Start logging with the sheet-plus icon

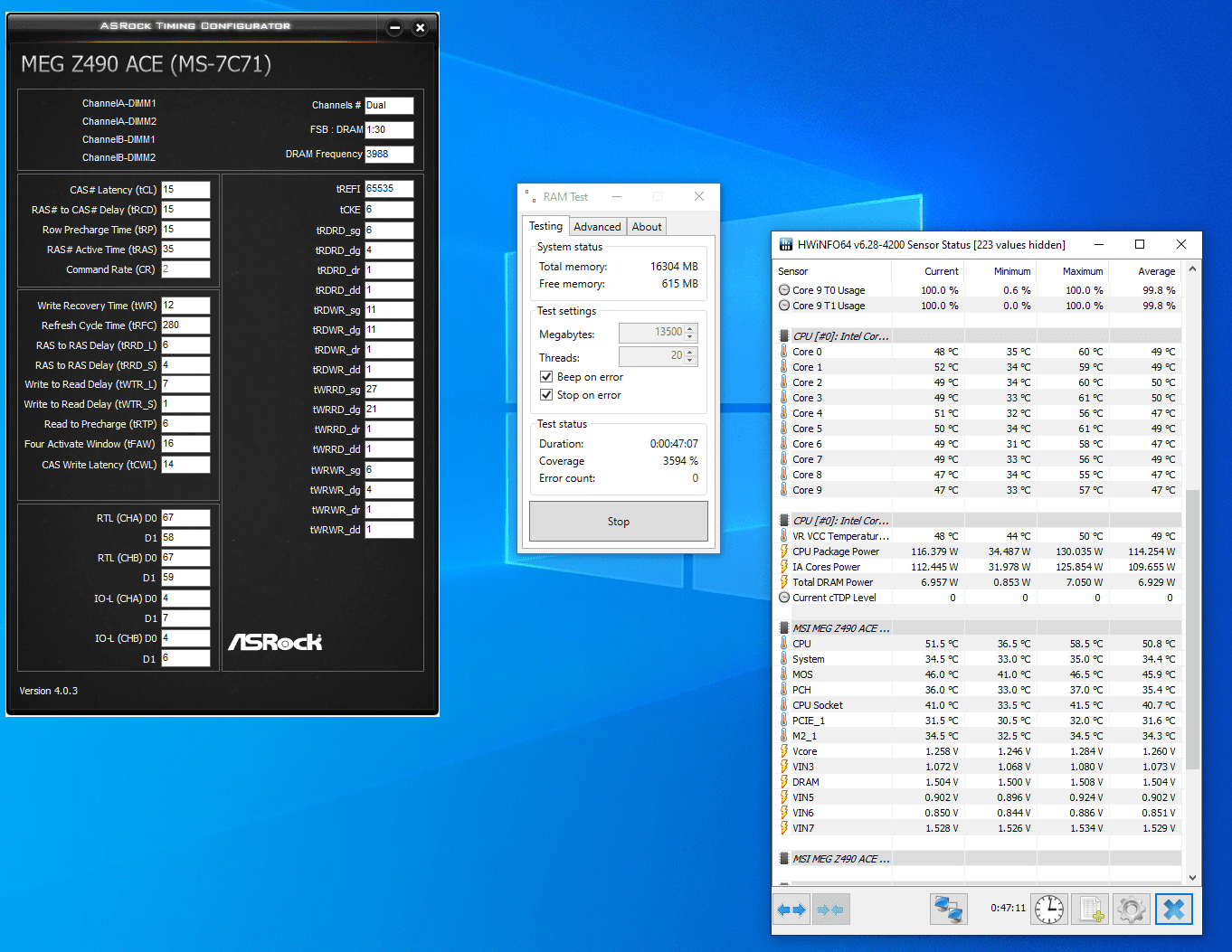(1091, 910)
